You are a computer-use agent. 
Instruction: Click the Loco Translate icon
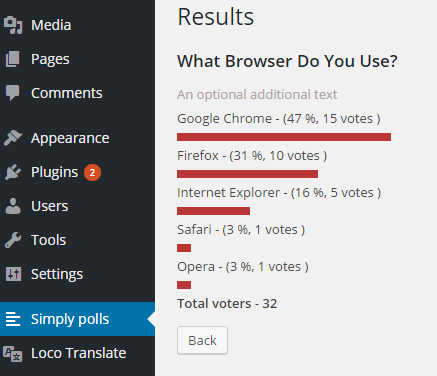[x=13, y=353]
